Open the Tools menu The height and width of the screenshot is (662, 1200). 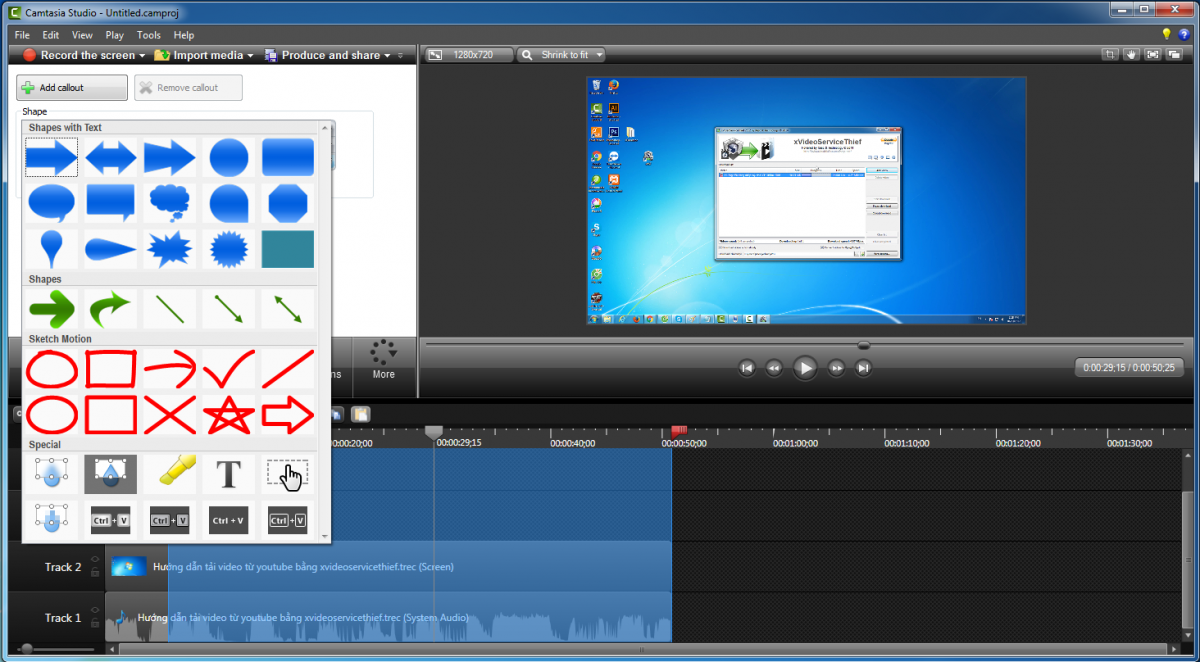pos(148,35)
